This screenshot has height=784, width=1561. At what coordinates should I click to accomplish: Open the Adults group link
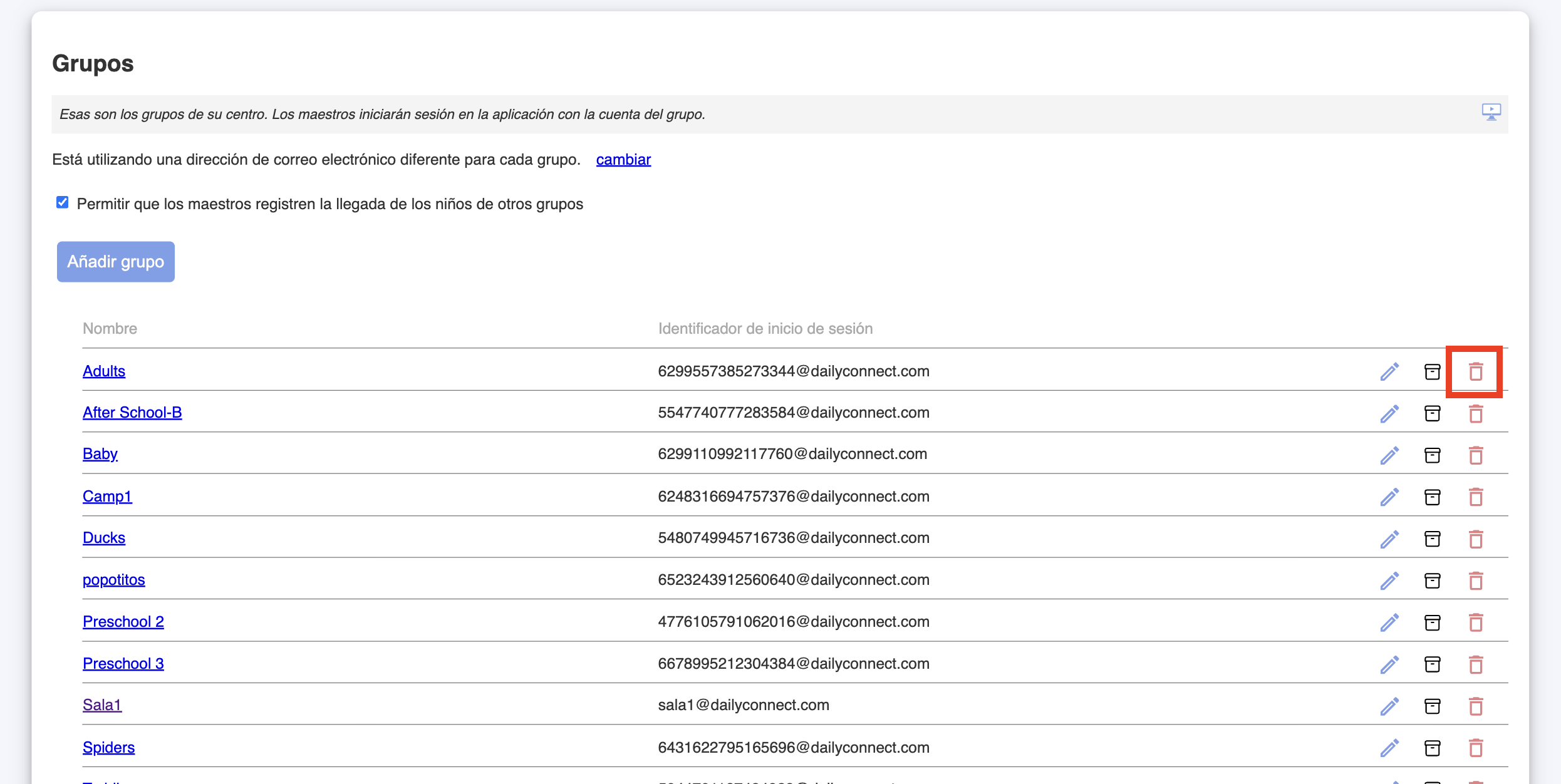[104, 371]
